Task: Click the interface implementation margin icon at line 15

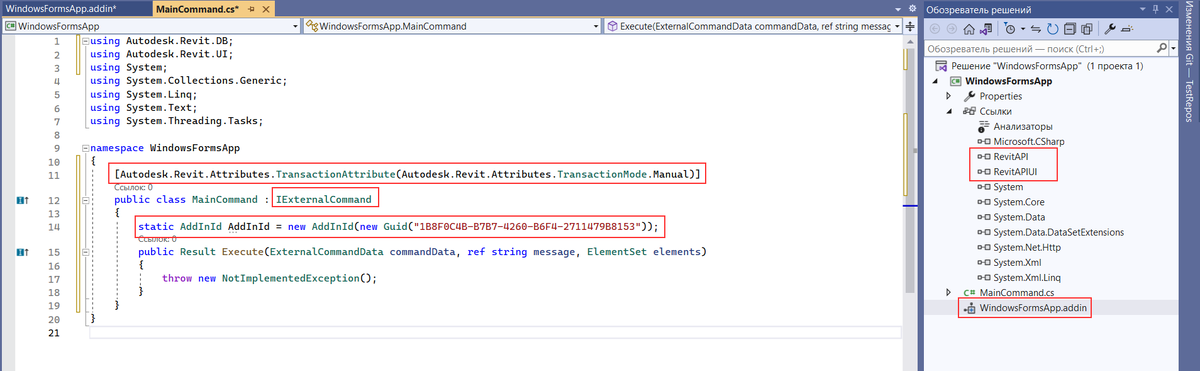Action: click(22, 252)
